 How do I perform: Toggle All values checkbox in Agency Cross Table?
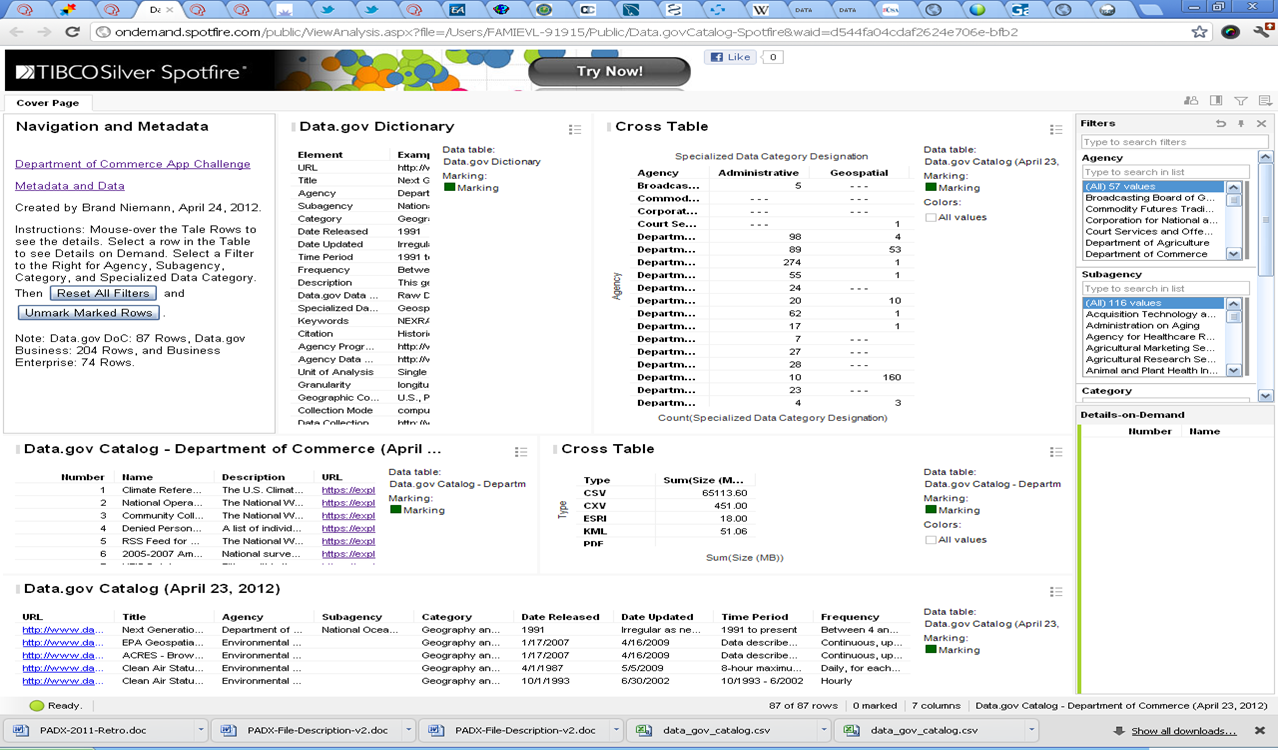click(931, 217)
